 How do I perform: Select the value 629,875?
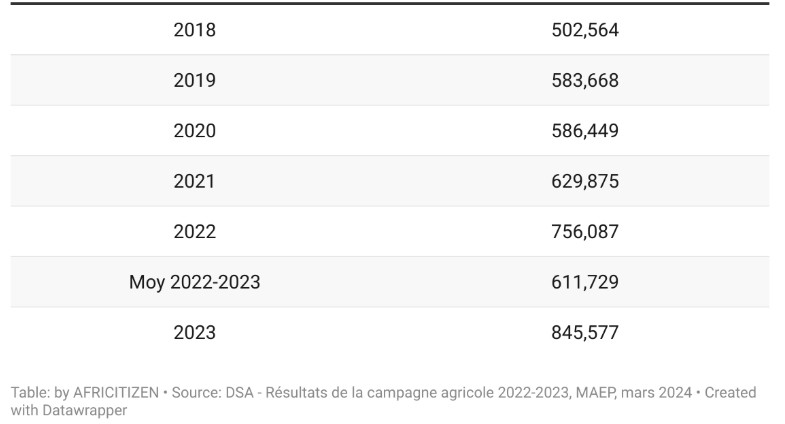[x=585, y=181]
